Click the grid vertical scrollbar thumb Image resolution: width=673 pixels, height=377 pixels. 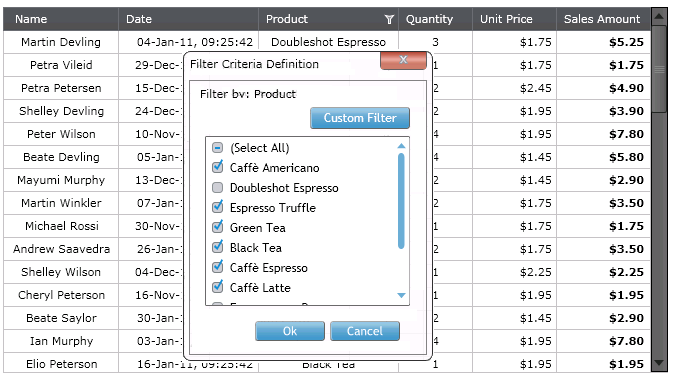pos(659,69)
